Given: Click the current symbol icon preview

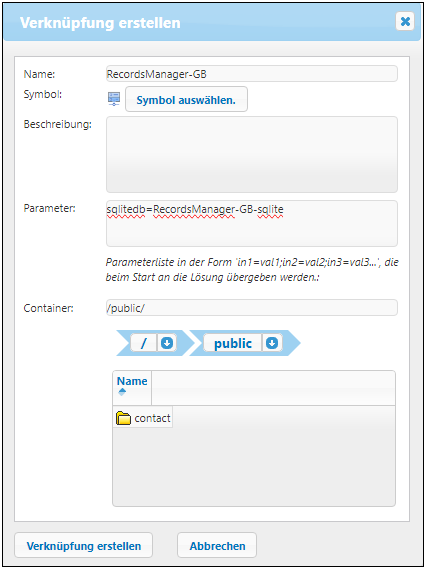Looking at the screenshot, I should pos(114,99).
